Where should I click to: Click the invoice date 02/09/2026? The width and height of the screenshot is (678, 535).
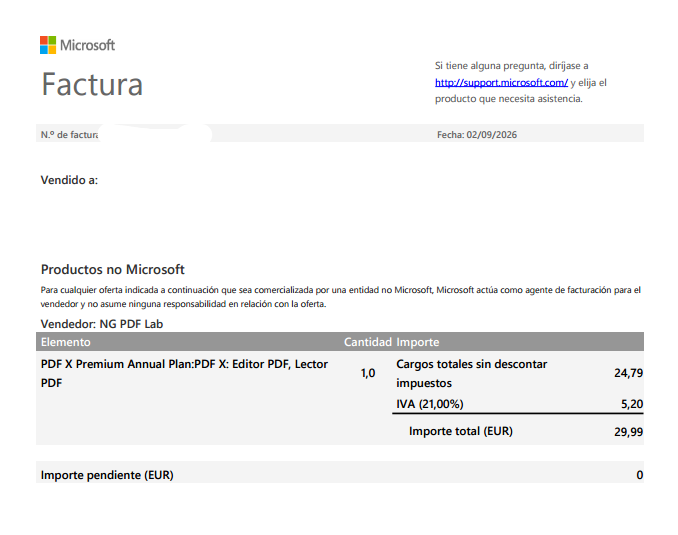[x=492, y=135]
